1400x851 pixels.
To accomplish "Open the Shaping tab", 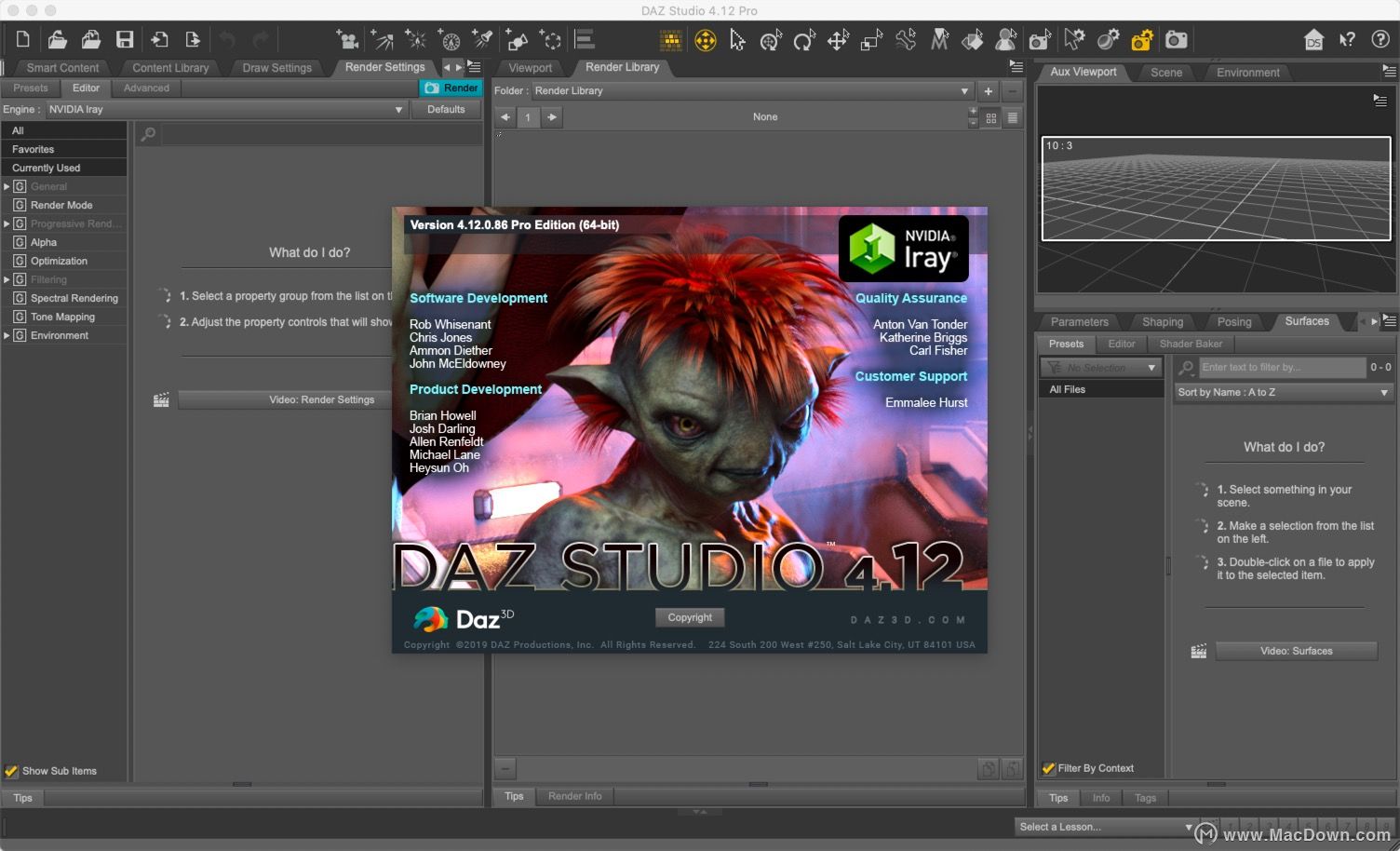I will coord(1163,322).
